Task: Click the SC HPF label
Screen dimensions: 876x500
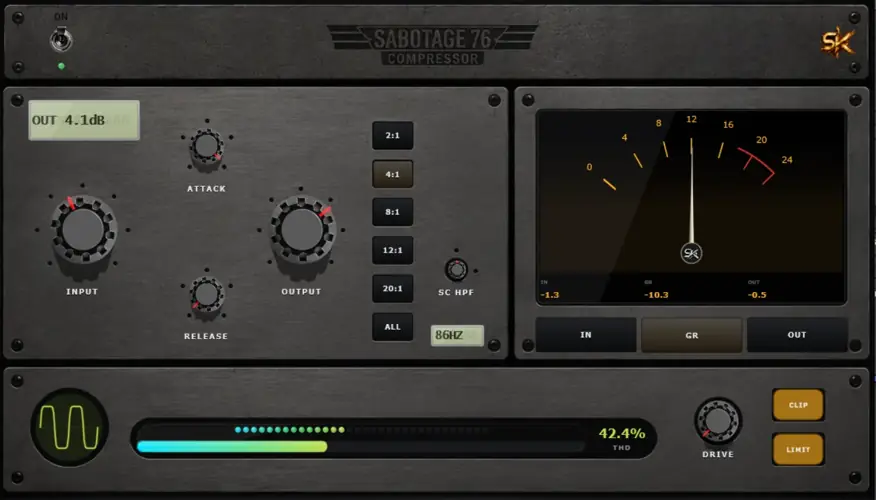Action: [x=456, y=293]
